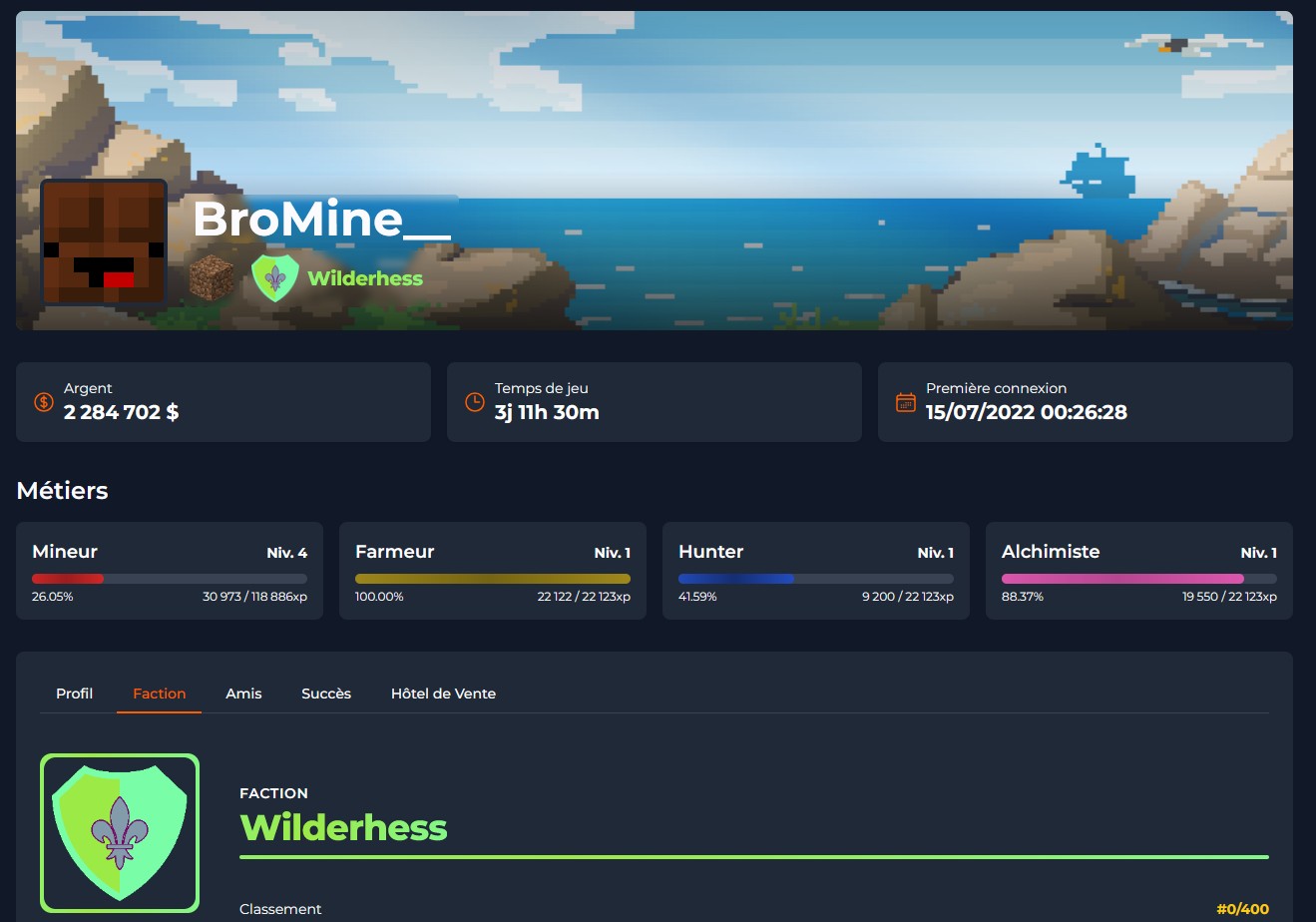Click the calendar icon beside Première connexion

pos(906,402)
